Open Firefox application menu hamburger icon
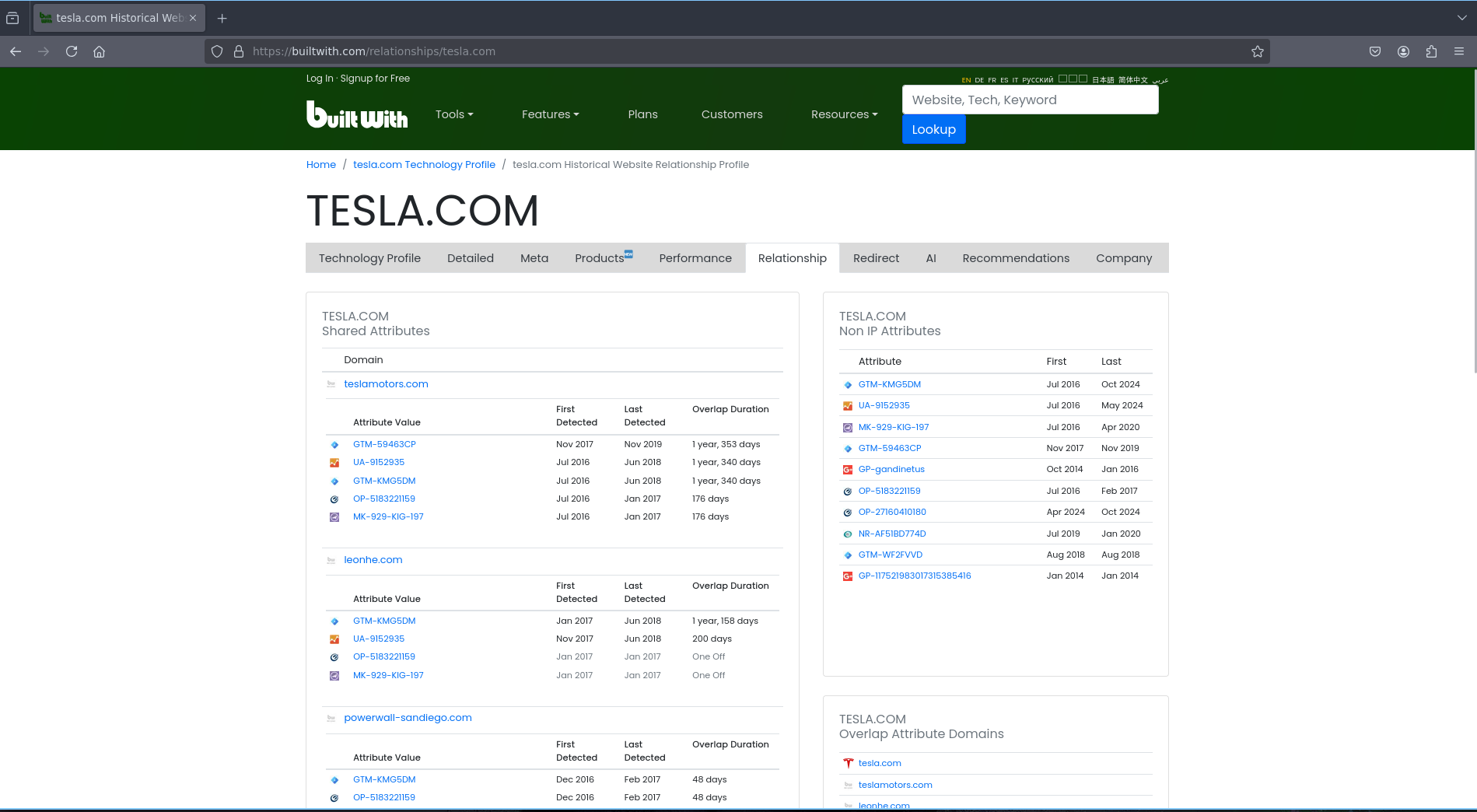Viewport: 1477px width, 812px height. pos(1459,51)
